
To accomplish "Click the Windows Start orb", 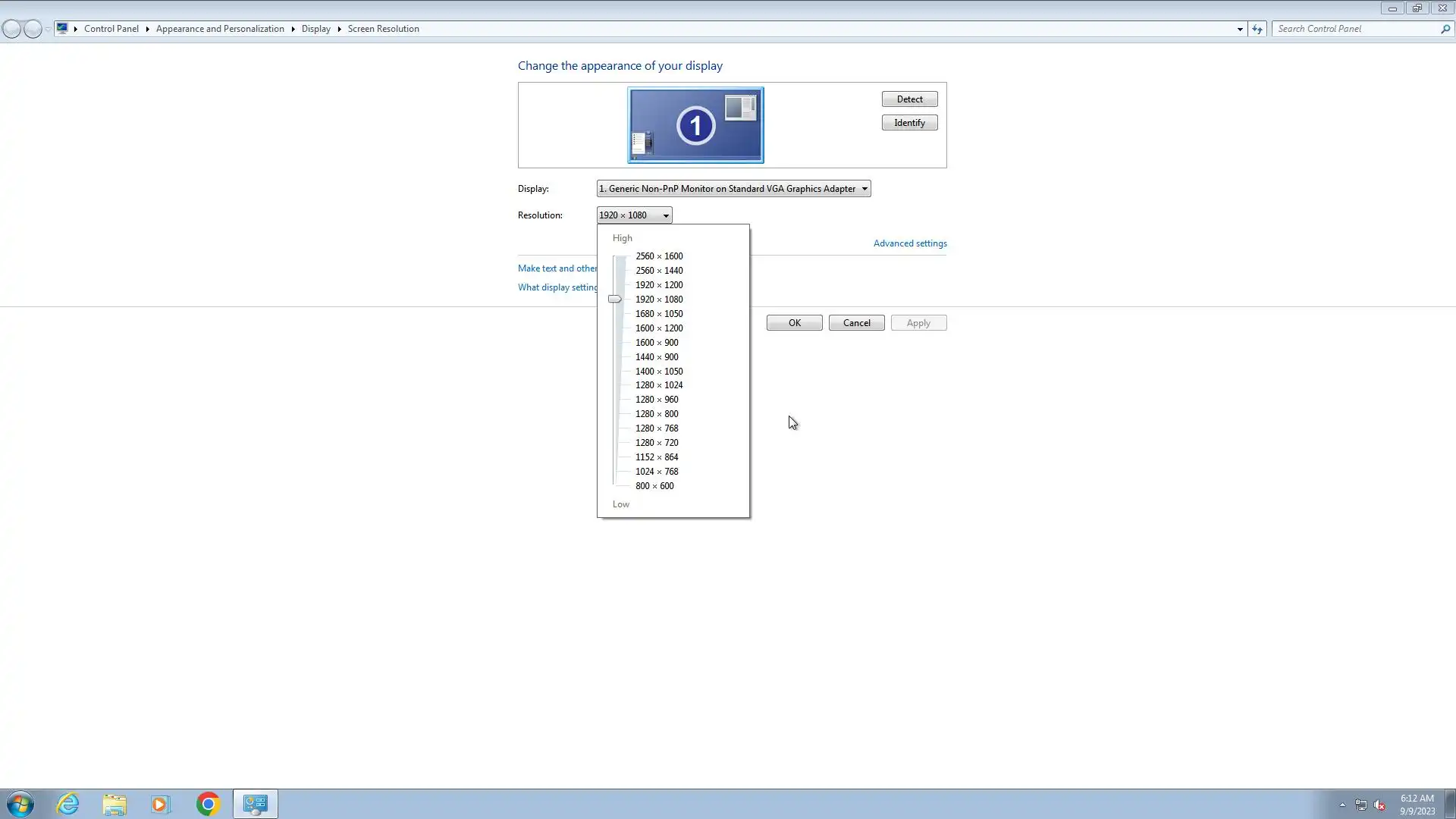I will tap(20, 804).
